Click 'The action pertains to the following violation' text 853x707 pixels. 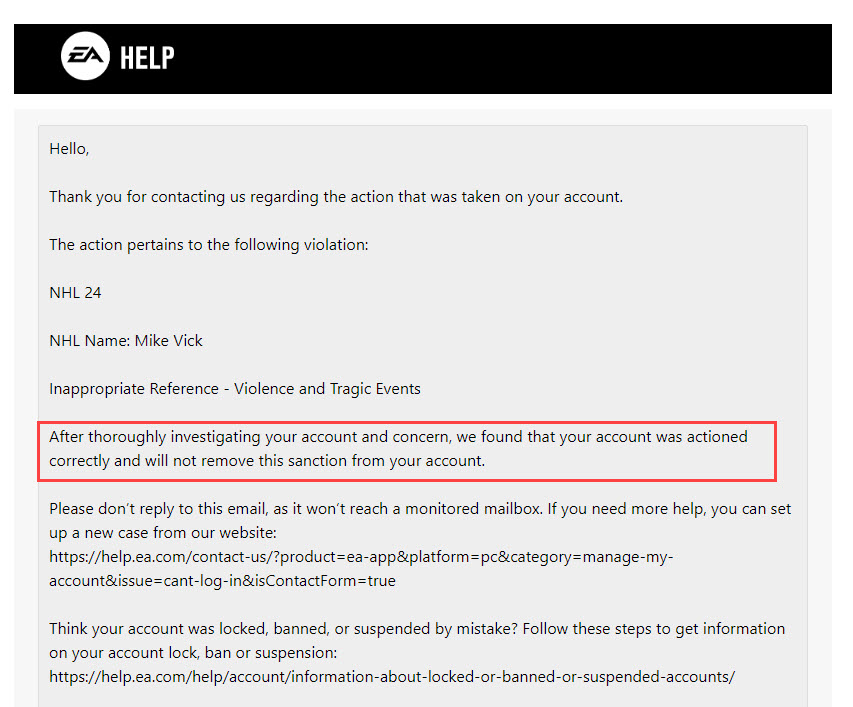point(208,245)
